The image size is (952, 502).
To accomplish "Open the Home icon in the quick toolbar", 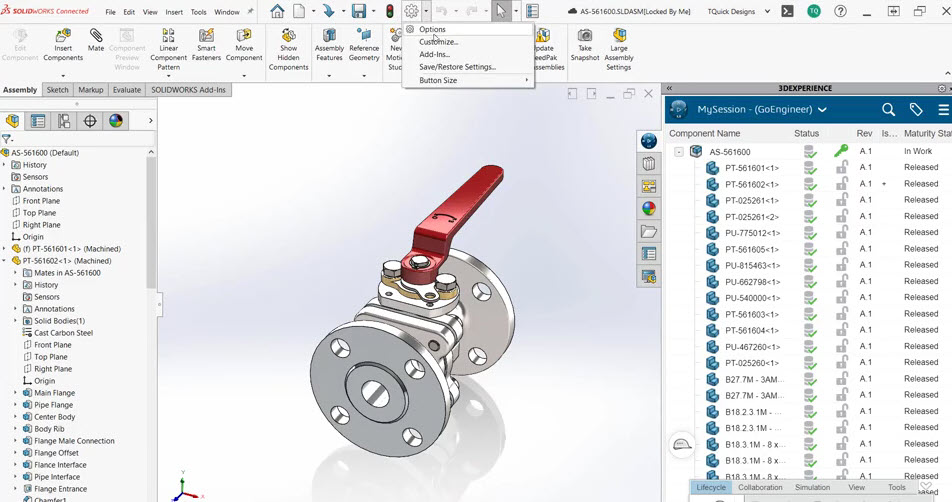I will (277, 11).
